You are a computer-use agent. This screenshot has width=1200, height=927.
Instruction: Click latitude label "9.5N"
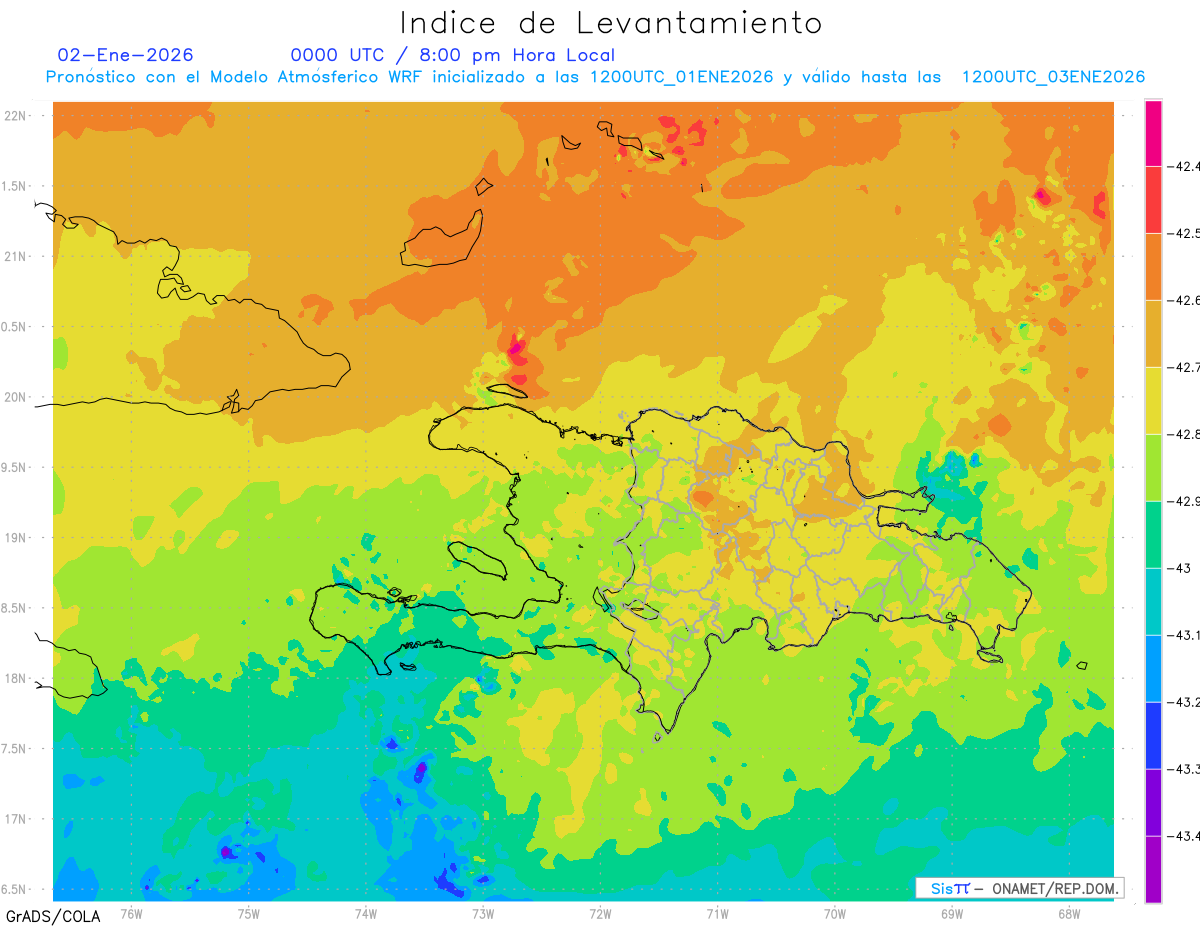[15, 467]
